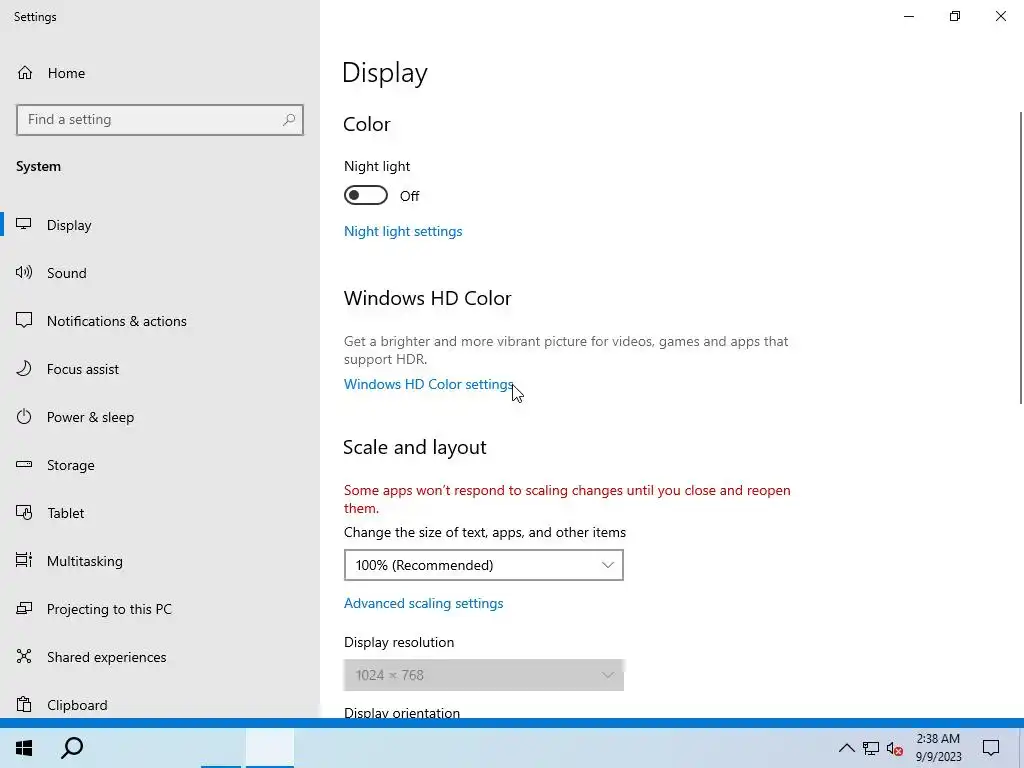Click the Display page heading
Screen dimensions: 1024x768
coord(385,73)
